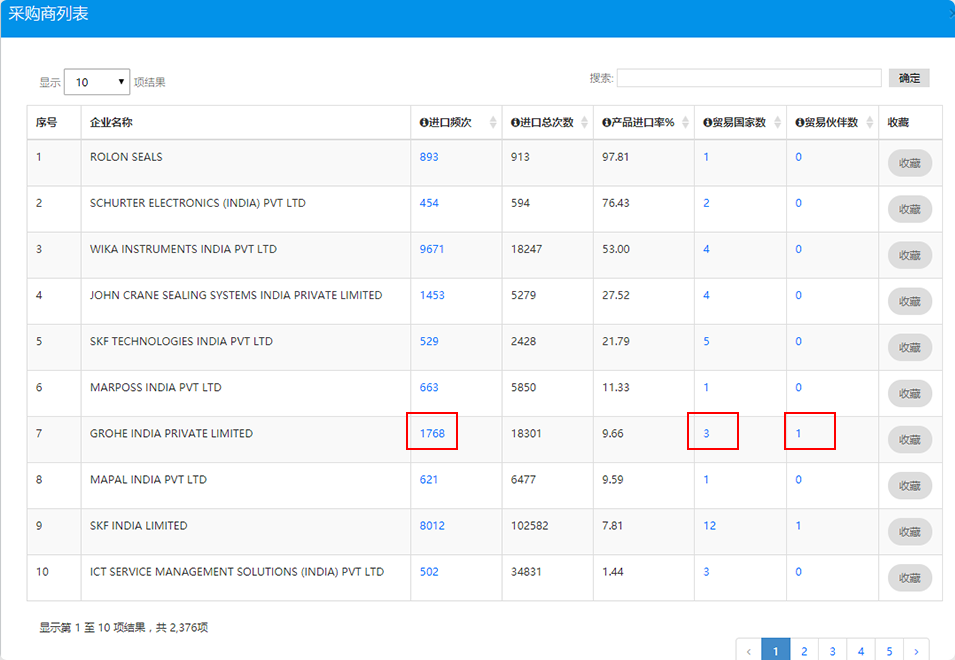Open trade countries link 5 for SKF TECHNOLOGIES
Viewport: 955px width, 660px height.
[x=707, y=342]
